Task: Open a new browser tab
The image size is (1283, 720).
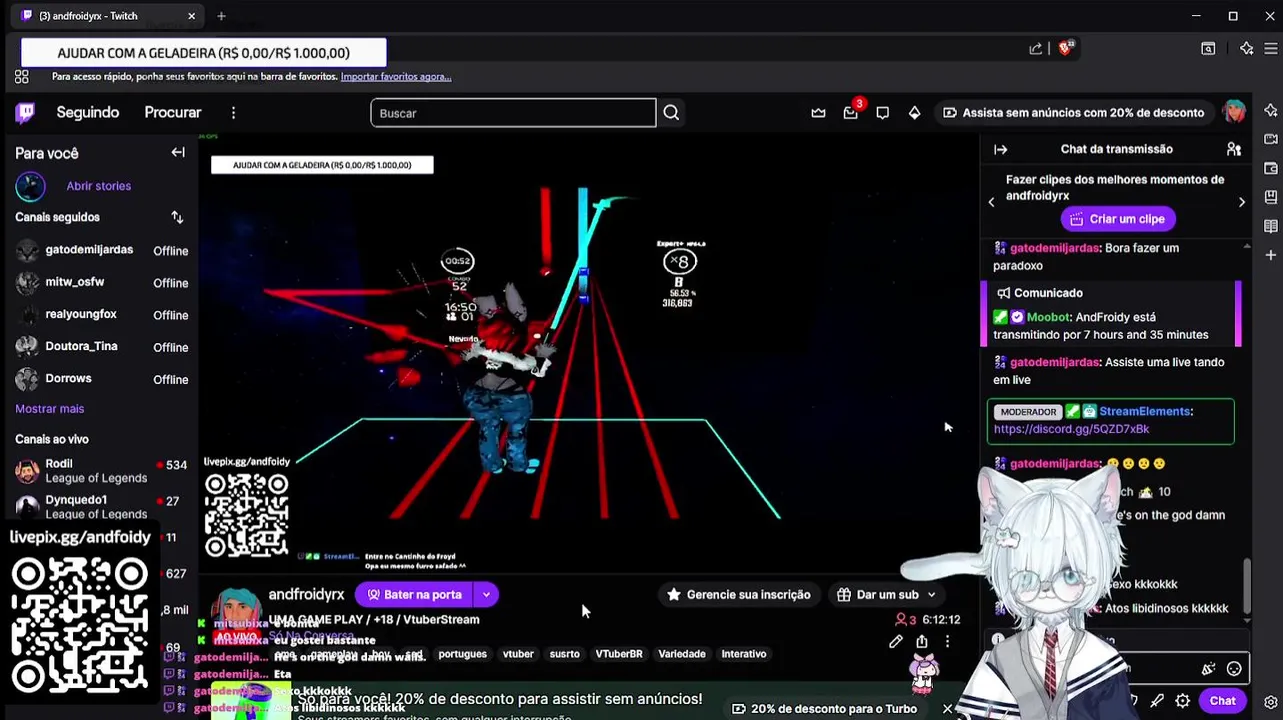Action: 221,16
